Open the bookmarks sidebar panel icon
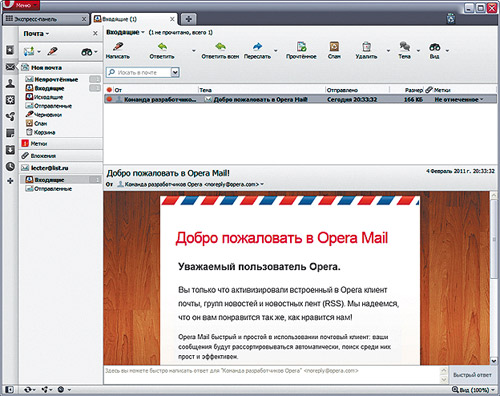500x396 pixels. tap(10, 50)
